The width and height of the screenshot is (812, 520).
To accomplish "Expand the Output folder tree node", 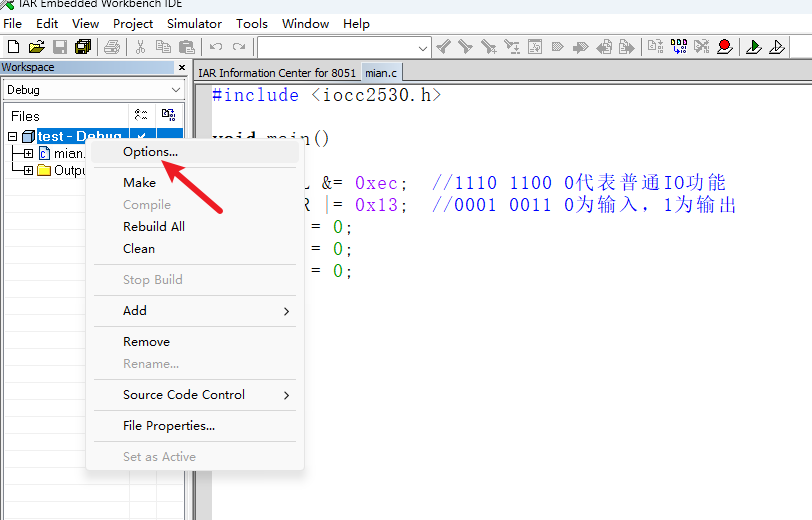I will coord(28,170).
